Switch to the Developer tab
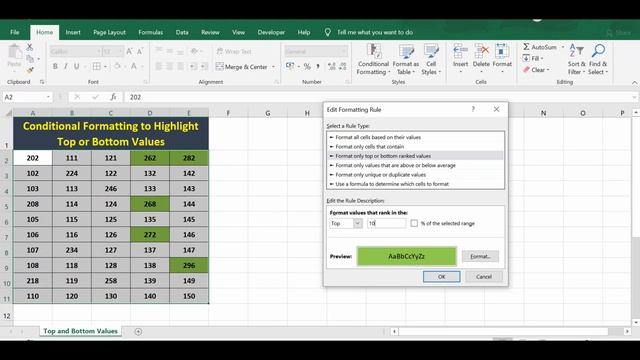Viewport: 640px width, 360px height. pos(271,32)
